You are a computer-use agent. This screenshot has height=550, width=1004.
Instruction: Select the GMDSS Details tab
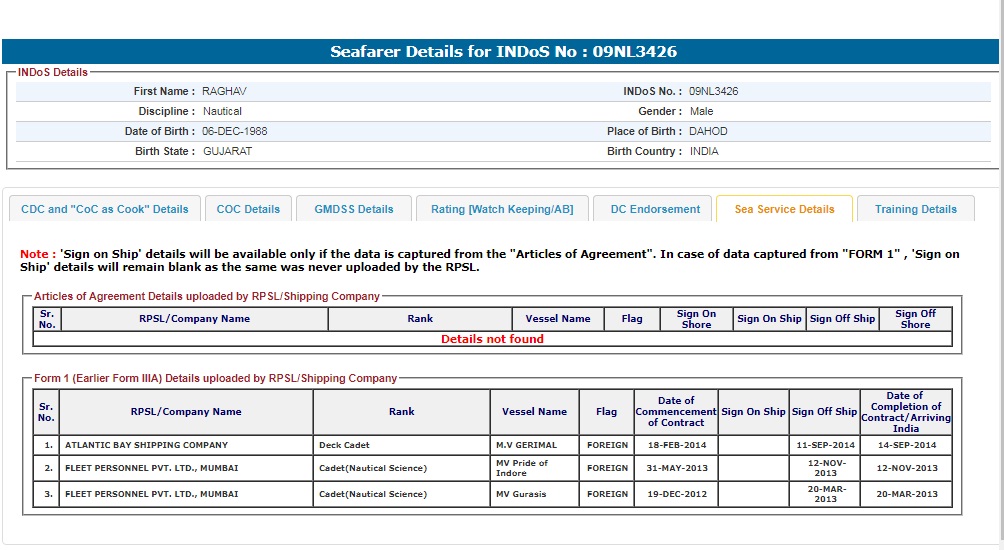[354, 209]
